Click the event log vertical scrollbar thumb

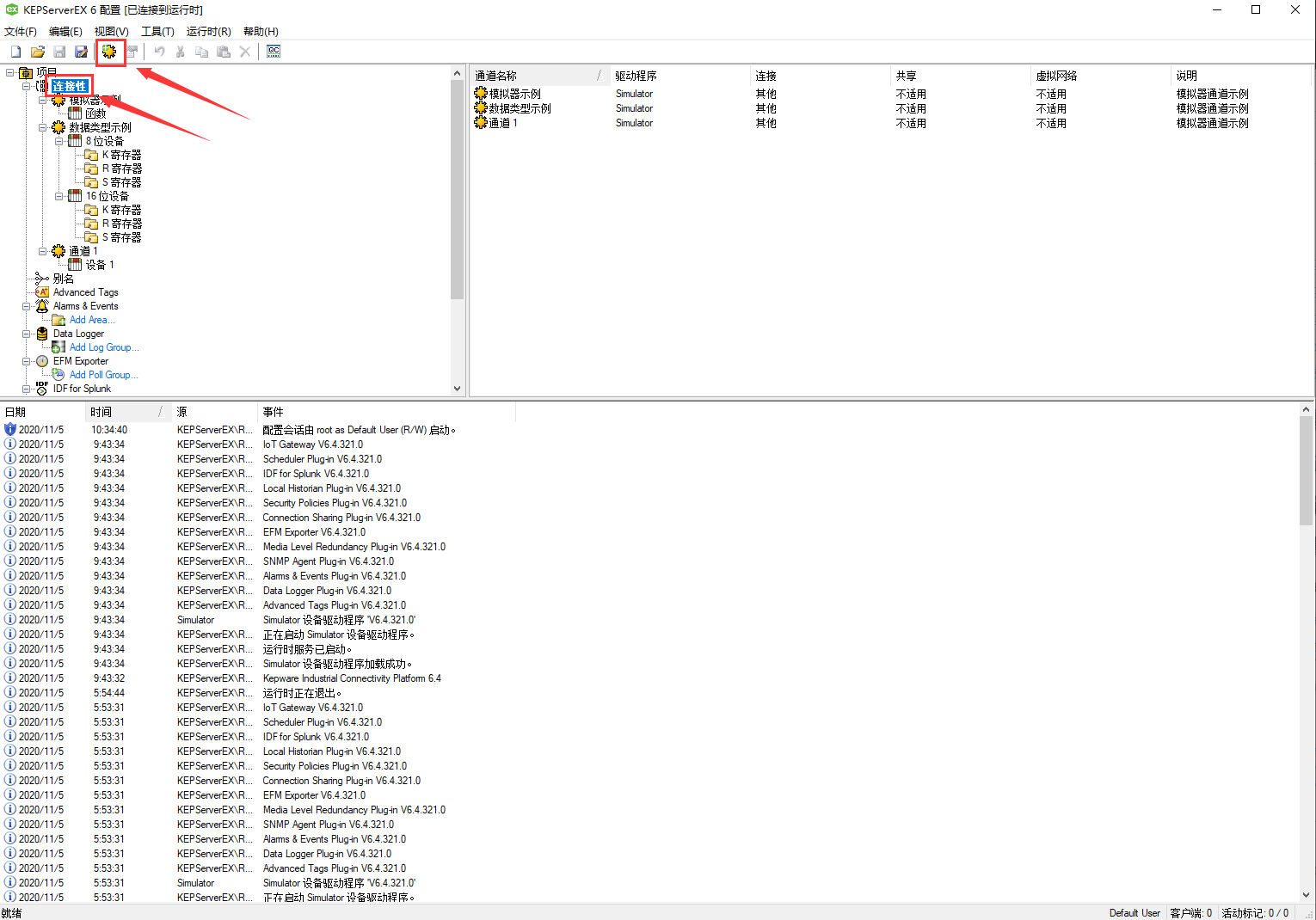[x=1306, y=471]
